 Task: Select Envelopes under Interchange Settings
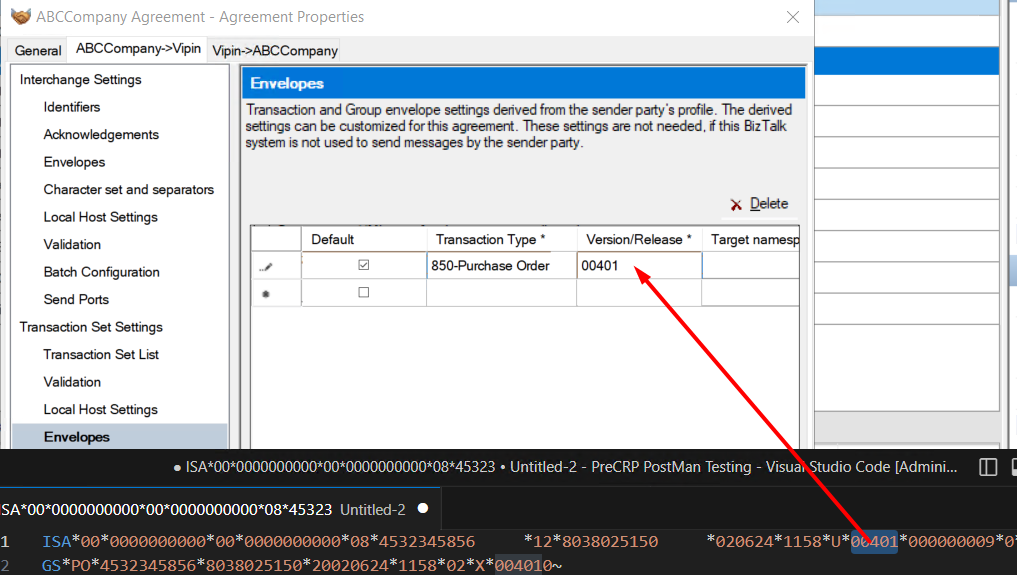[75, 162]
